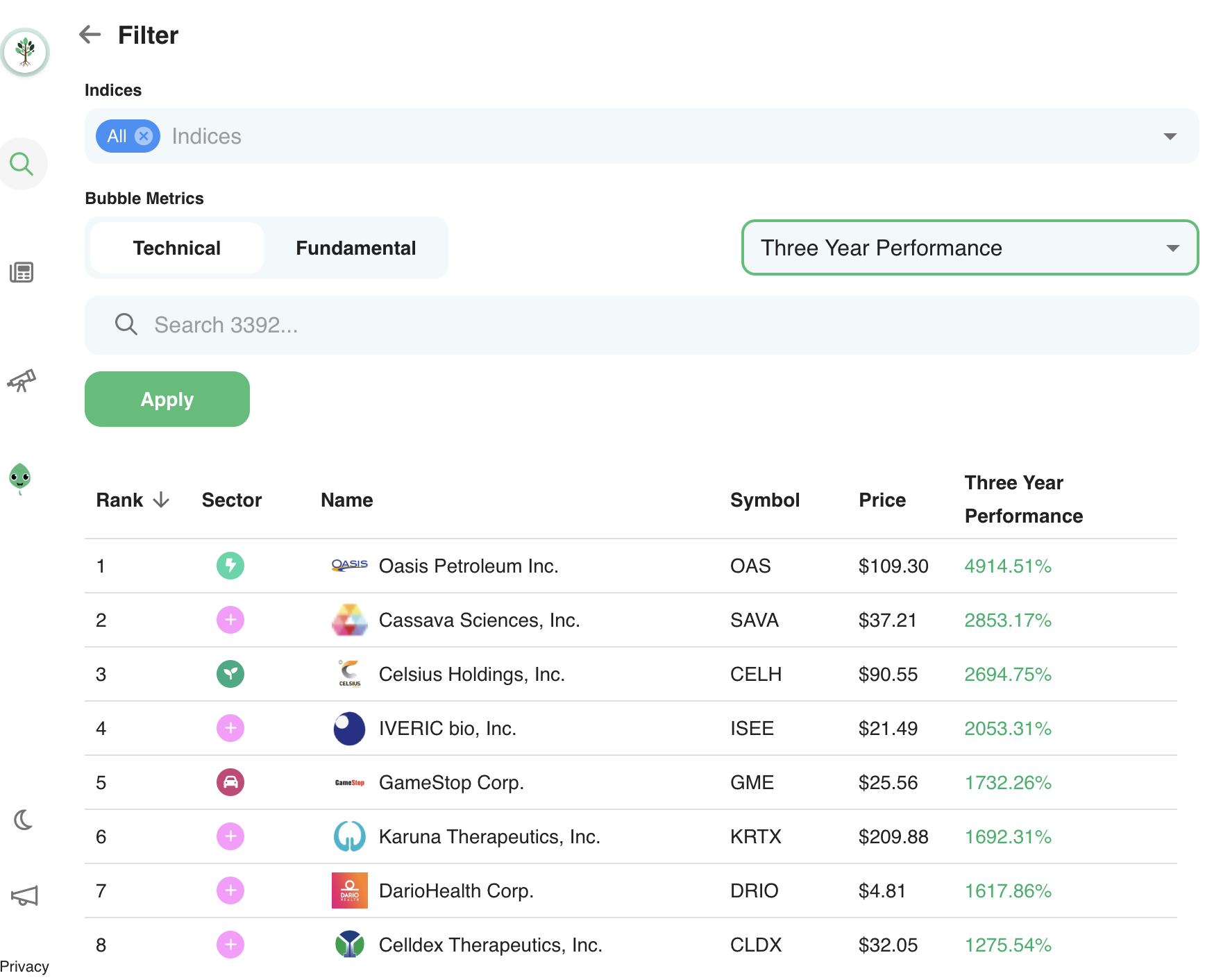Open the news icon in sidebar
This screenshot has height=980, width=1205.
click(22, 273)
